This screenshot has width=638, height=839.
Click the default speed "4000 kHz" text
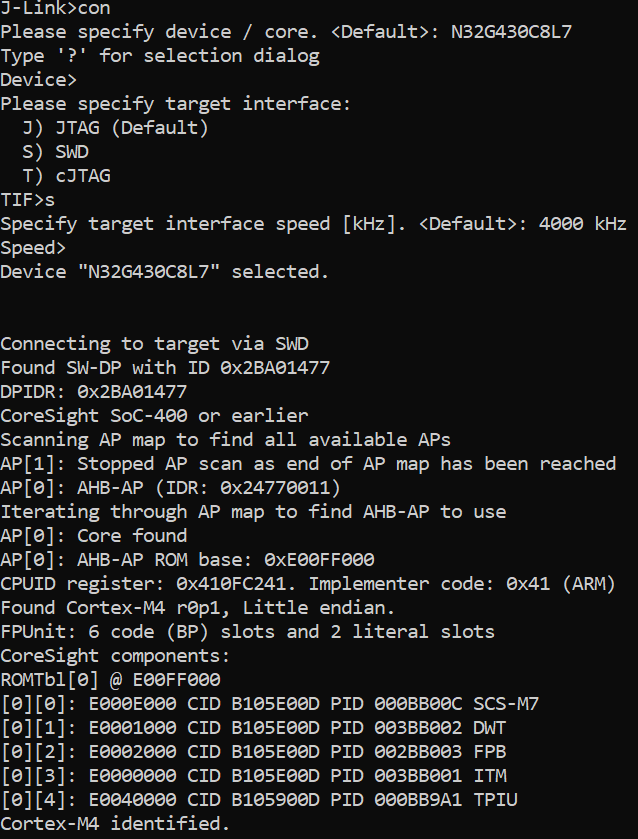click(582, 224)
